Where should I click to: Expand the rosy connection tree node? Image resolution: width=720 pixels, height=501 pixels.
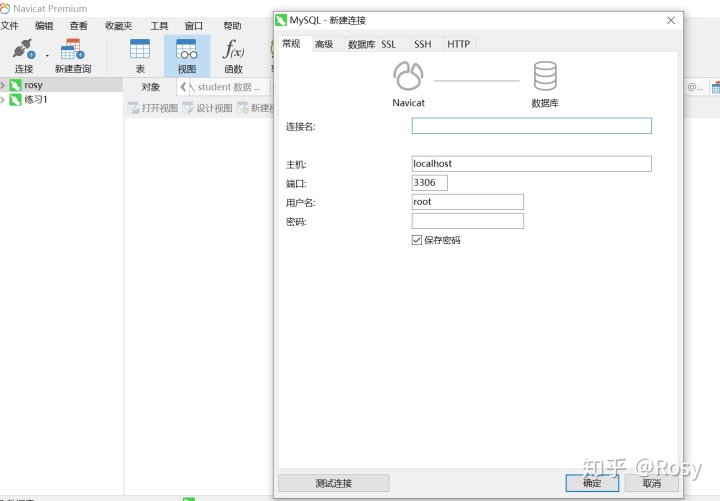3,85
